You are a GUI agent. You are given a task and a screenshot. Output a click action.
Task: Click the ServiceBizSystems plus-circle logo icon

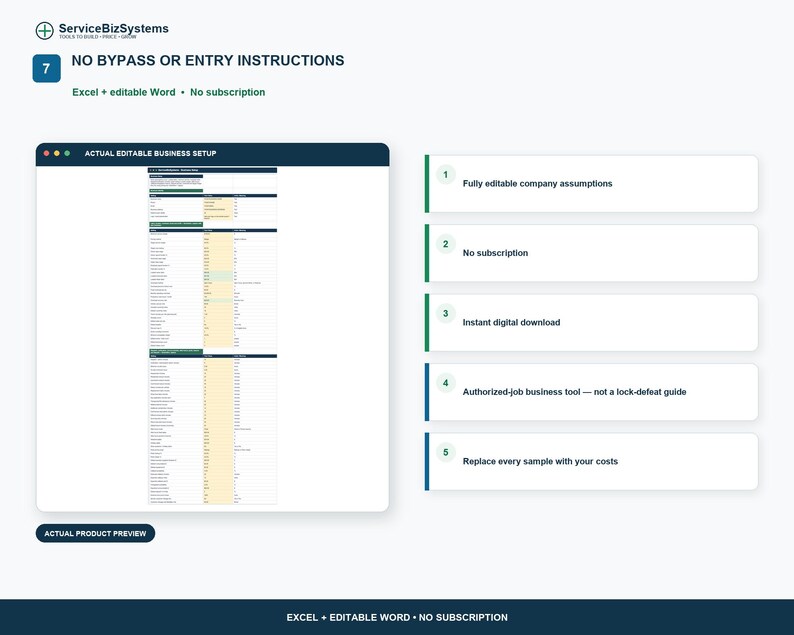coord(45,30)
